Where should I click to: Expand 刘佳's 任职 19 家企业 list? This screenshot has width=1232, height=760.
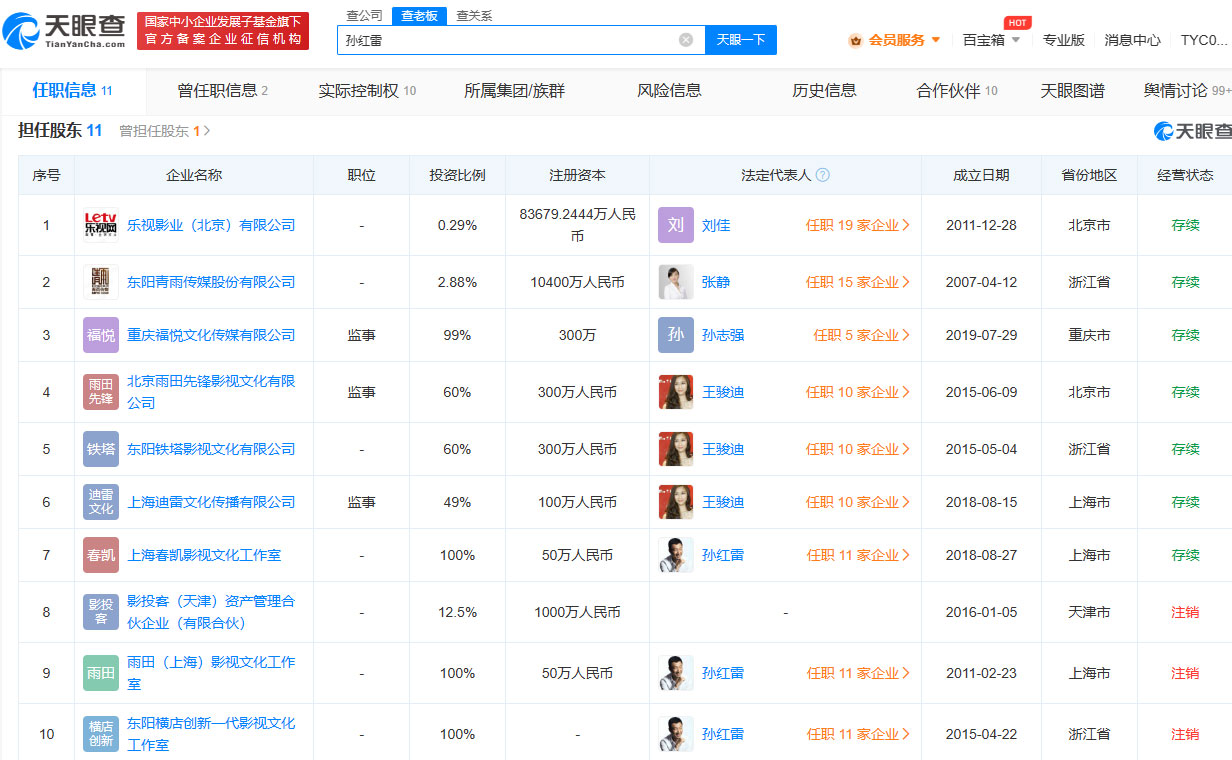(x=857, y=225)
